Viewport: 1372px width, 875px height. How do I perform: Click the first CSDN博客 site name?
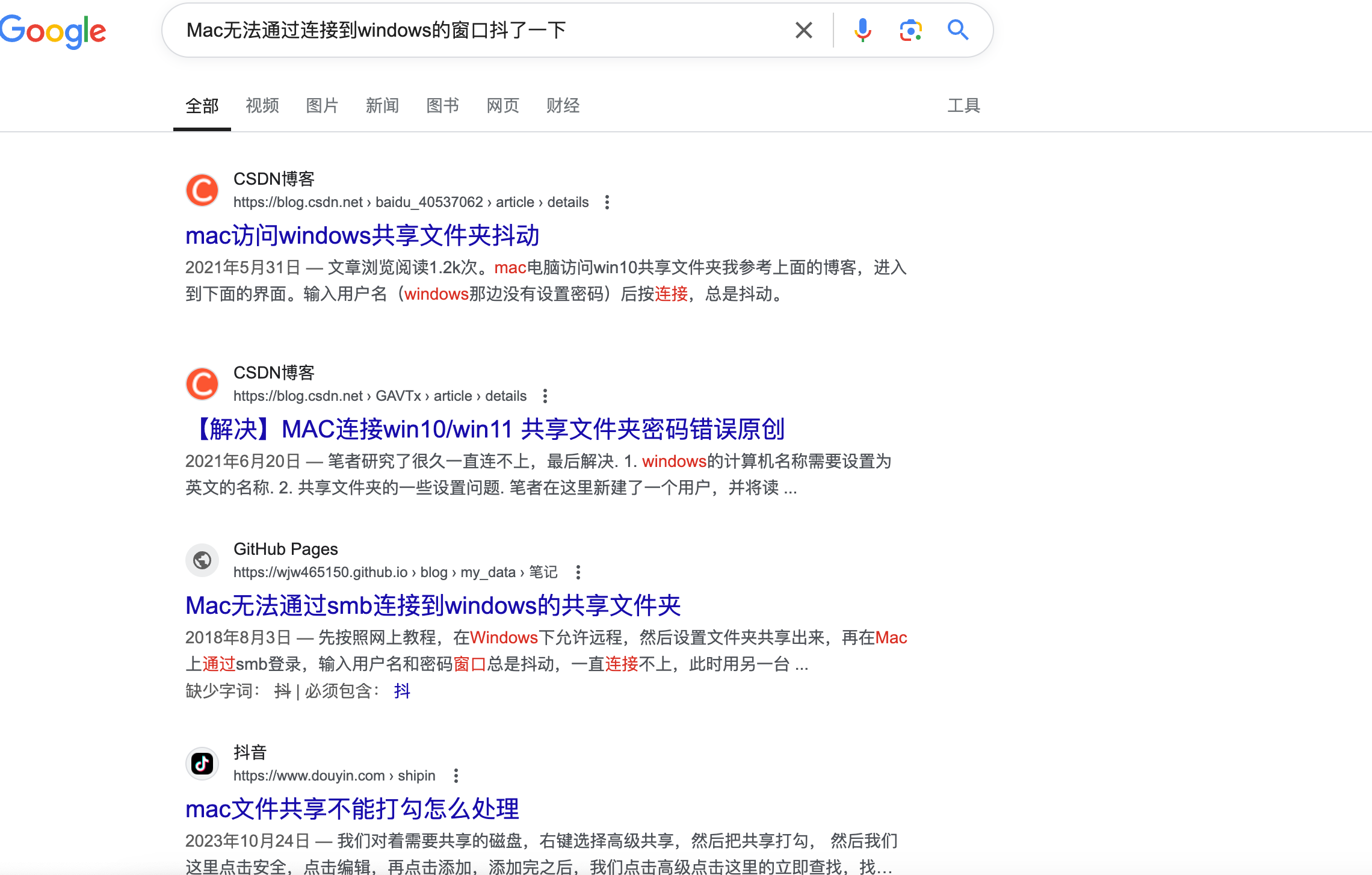tap(274, 179)
